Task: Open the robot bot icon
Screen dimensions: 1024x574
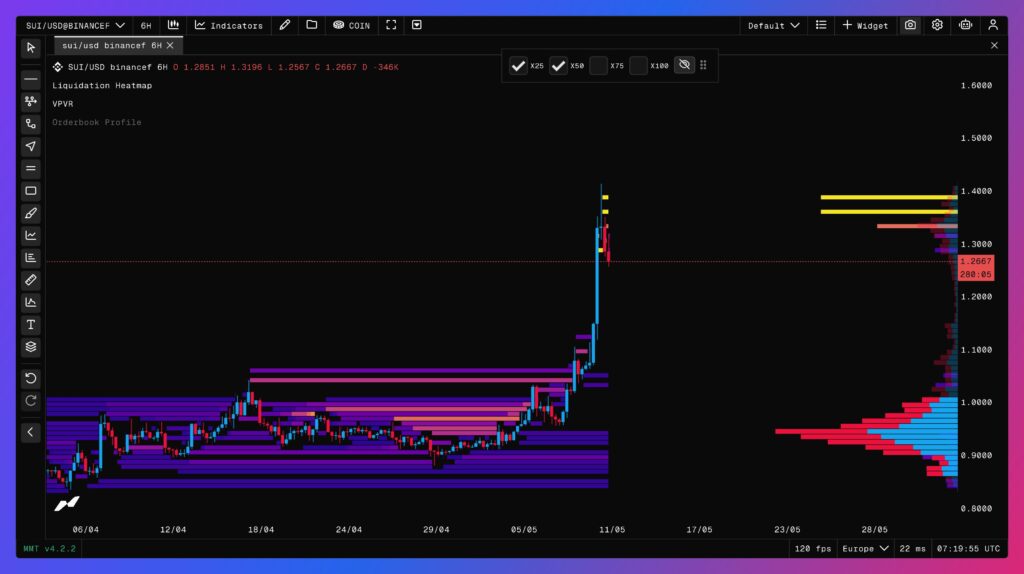Action: 965,25
